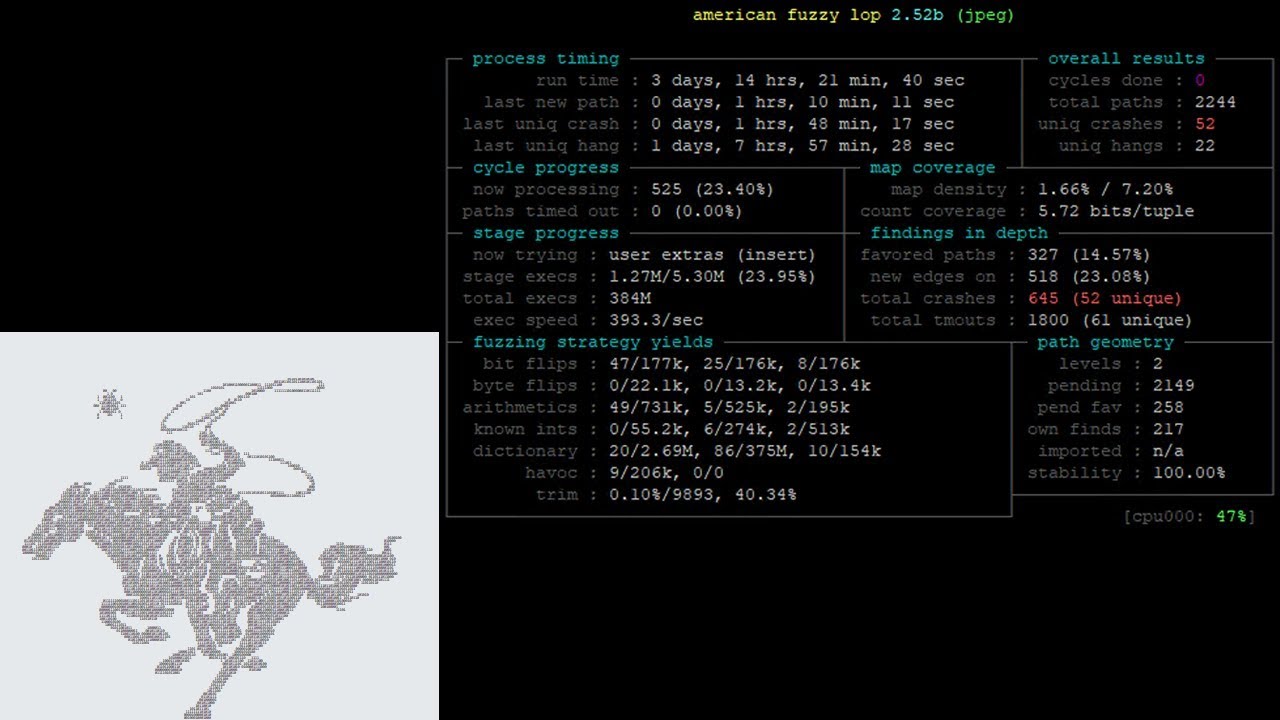The image size is (1280, 720).
Task: Click imported value 'n/a'
Action: click(x=1168, y=452)
